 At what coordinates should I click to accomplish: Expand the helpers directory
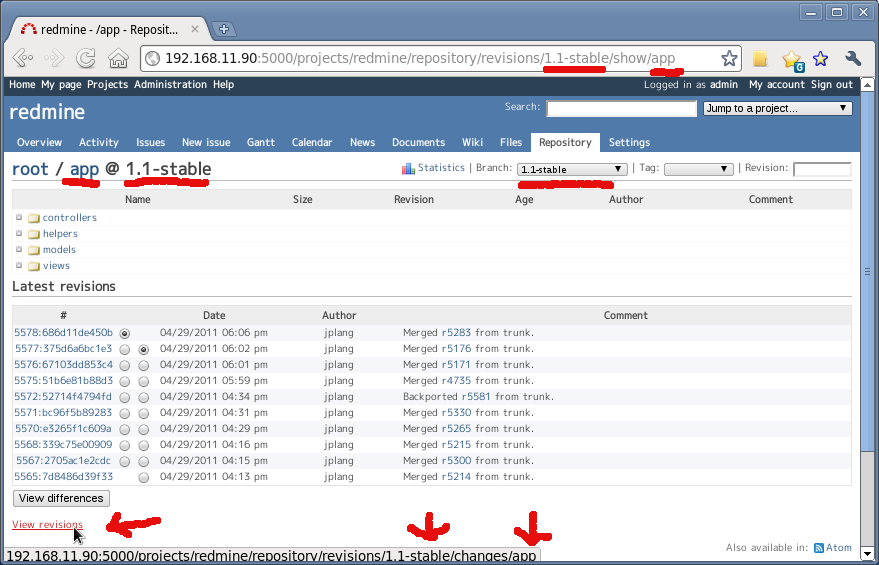click(19, 233)
